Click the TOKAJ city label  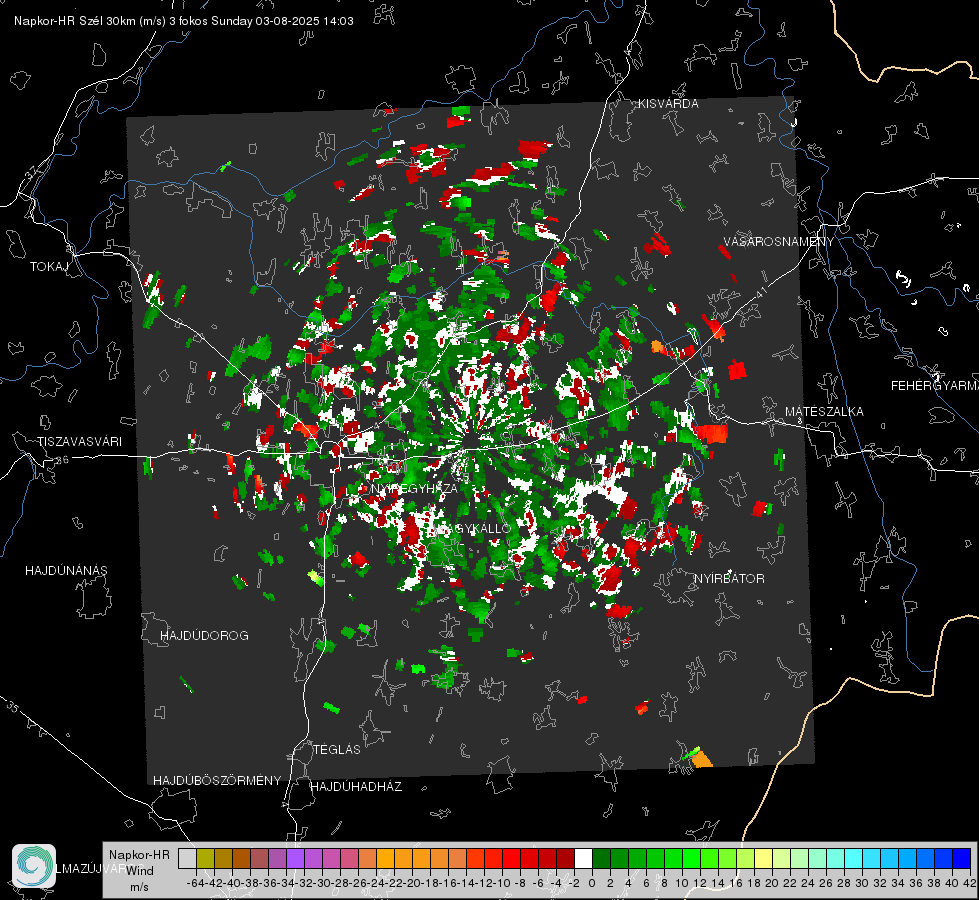(49, 267)
